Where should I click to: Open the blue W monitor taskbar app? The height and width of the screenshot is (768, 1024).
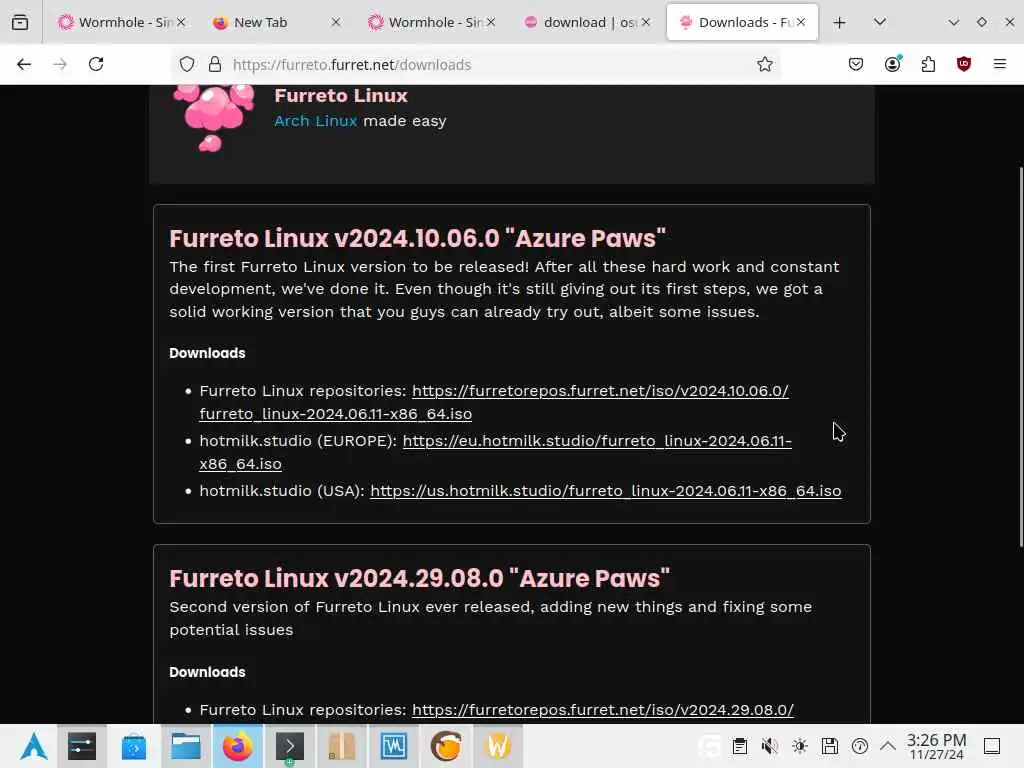[x=394, y=746]
